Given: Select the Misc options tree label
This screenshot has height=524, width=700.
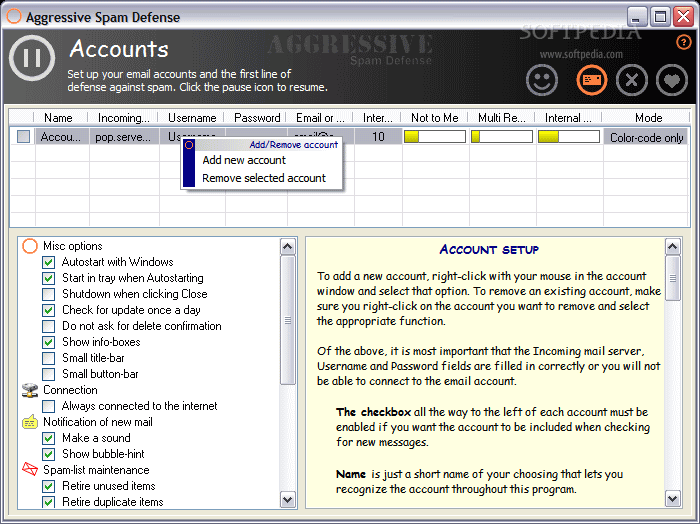Looking at the screenshot, I should (x=72, y=246).
